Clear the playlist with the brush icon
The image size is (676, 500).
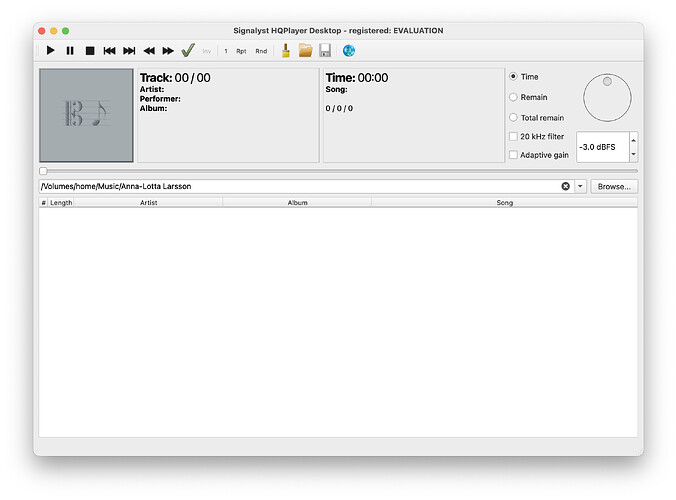point(285,50)
